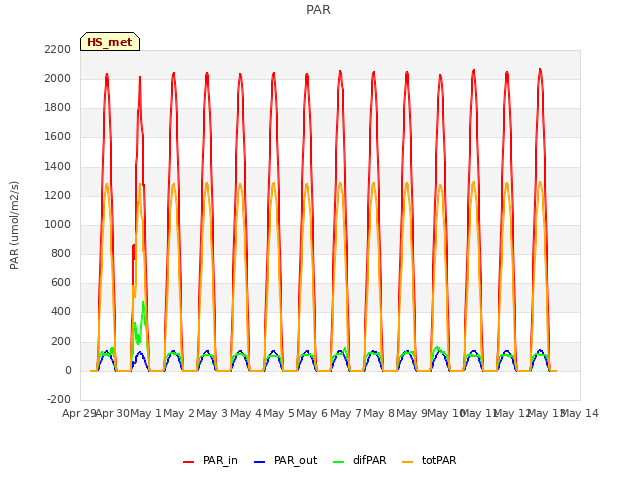Click the 200 y-axis tick label
640x480 pixels.
click(61, 341)
